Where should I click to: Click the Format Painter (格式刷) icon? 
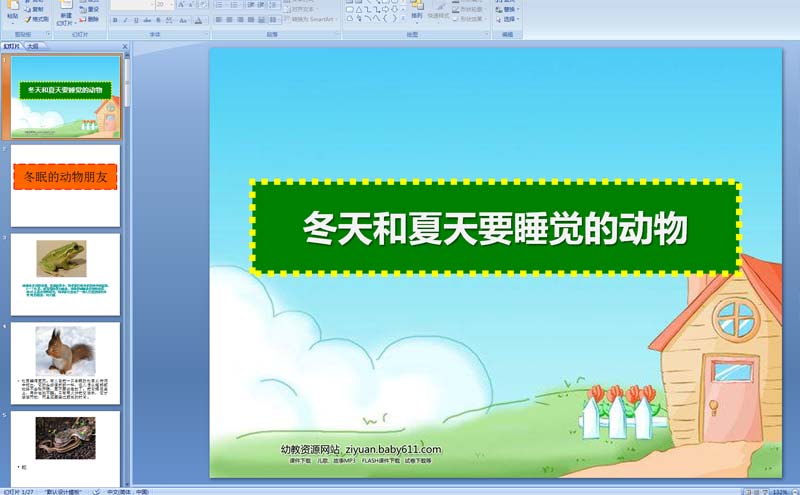37,18
